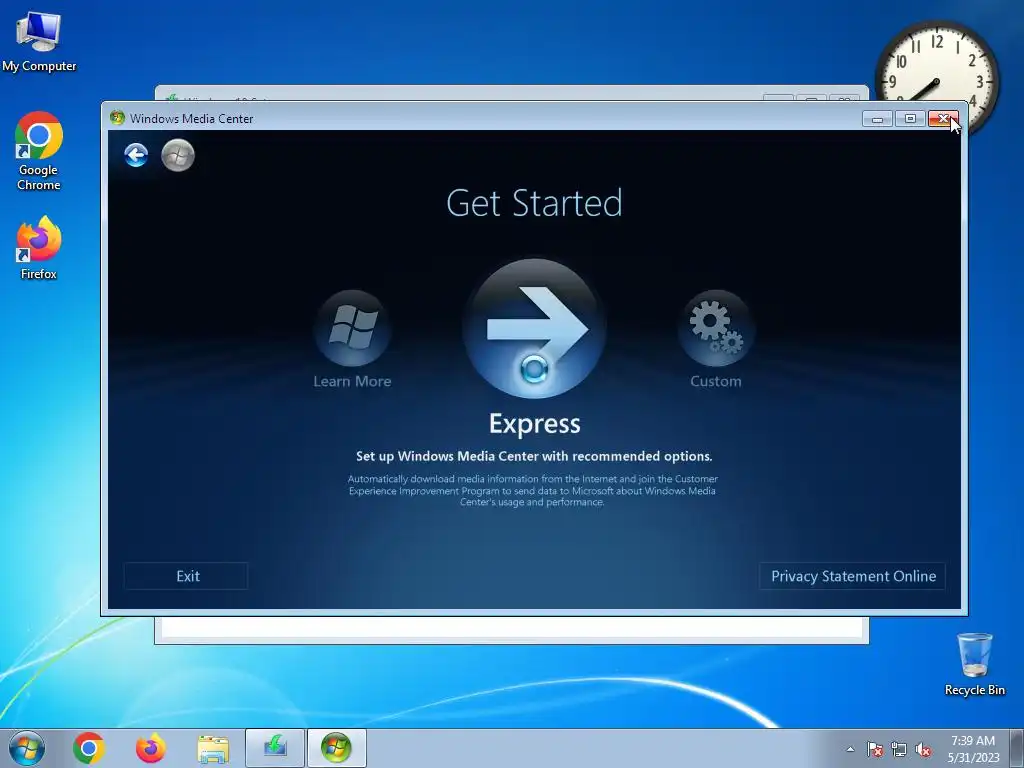Close the Windows Media Center window
The width and height of the screenshot is (1024, 768).
943,118
